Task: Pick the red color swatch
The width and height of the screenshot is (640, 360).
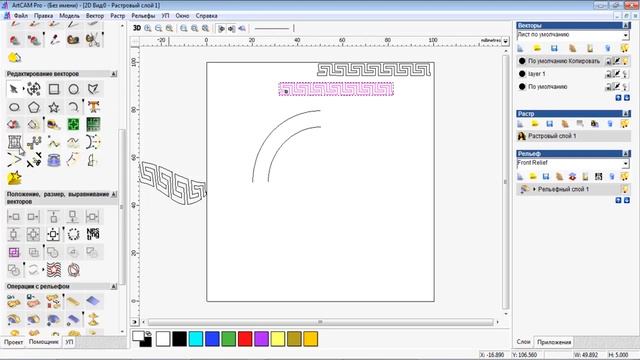Action: [245, 339]
